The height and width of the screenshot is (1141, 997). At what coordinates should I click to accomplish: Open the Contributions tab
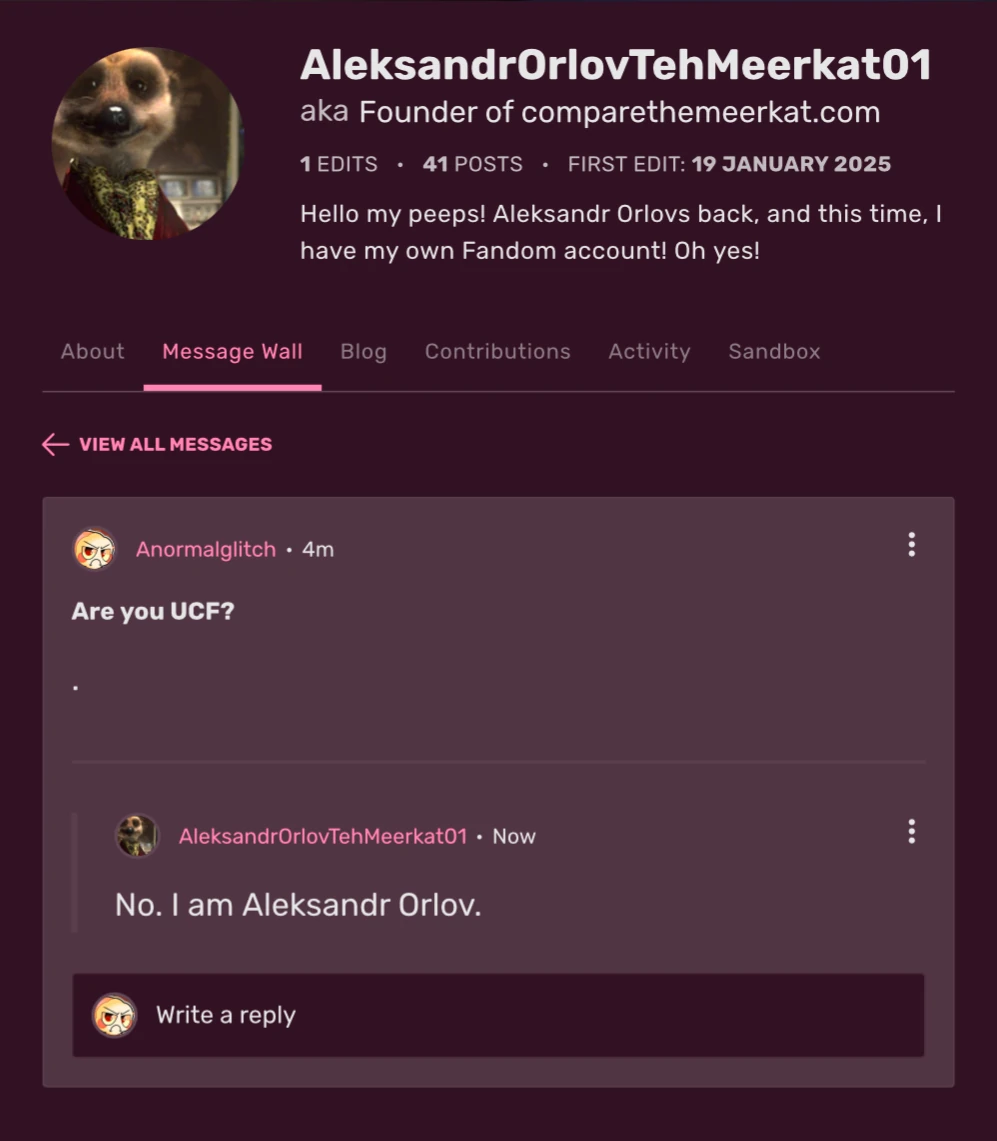click(498, 352)
